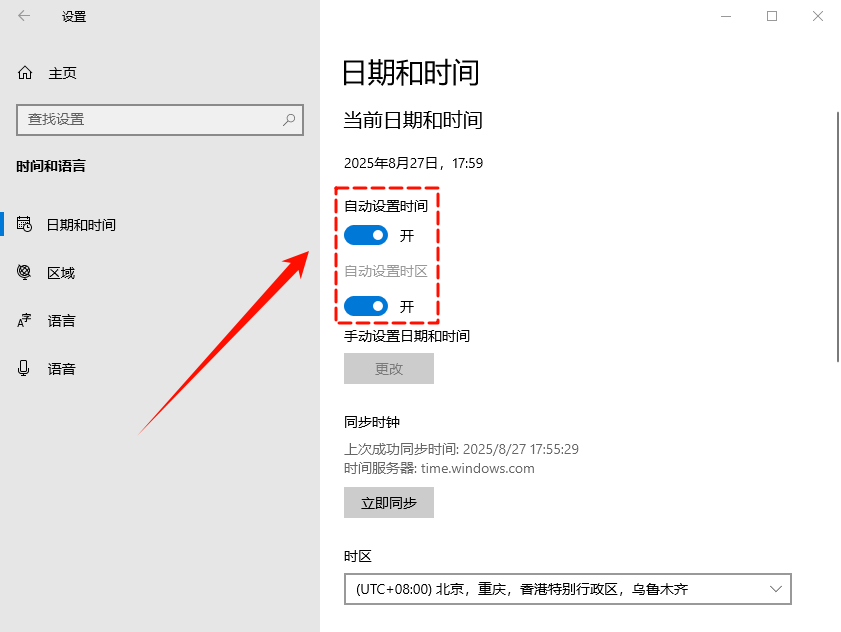841x632 pixels.
Task: Click the 上次成功同步时间 text line
Action: coord(461,449)
